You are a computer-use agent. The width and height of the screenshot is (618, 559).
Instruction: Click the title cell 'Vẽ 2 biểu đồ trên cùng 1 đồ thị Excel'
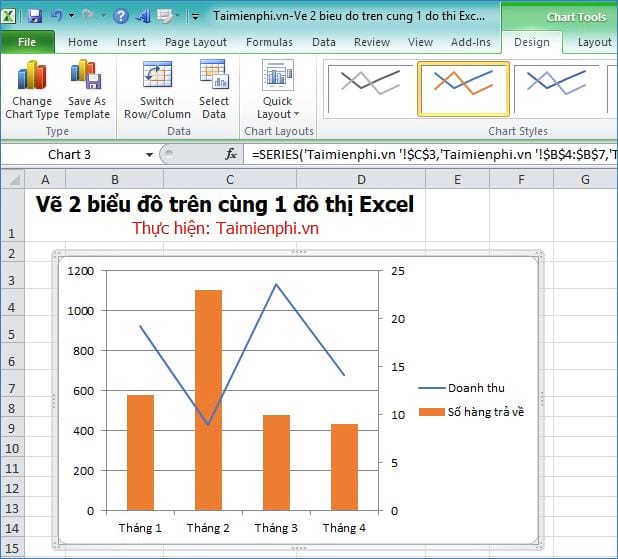(x=225, y=204)
